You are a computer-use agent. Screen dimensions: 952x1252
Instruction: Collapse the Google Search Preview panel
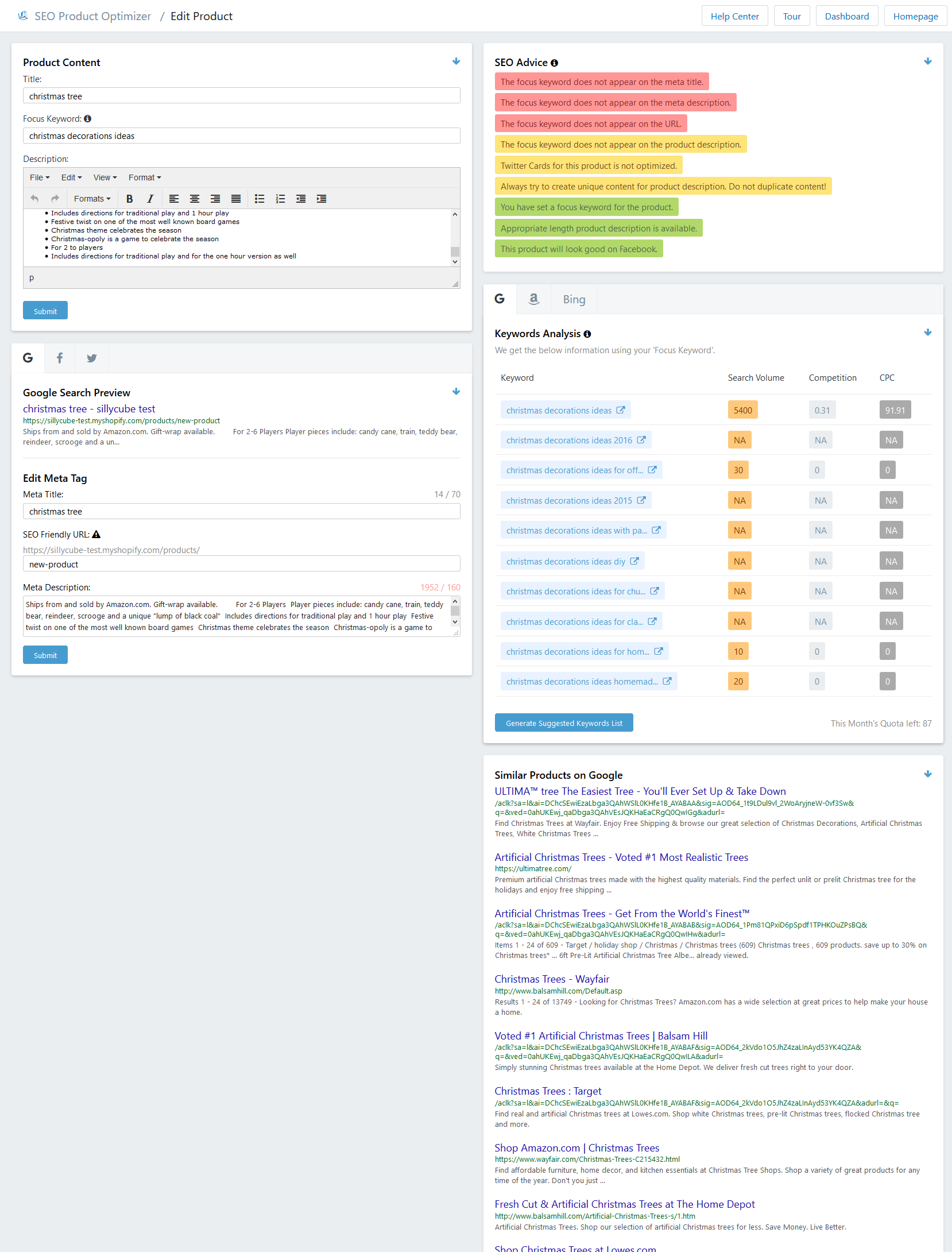tap(456, 392)
